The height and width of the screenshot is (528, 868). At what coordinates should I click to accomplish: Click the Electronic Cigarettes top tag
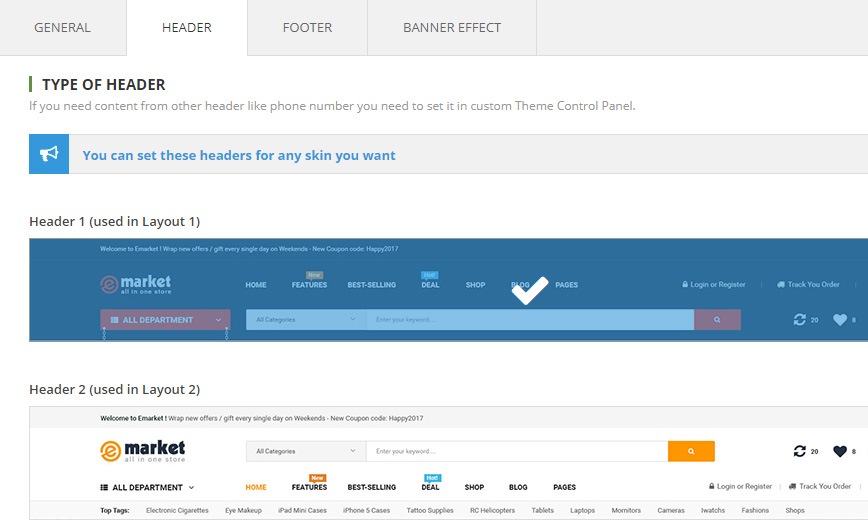[x=177, y=511]
